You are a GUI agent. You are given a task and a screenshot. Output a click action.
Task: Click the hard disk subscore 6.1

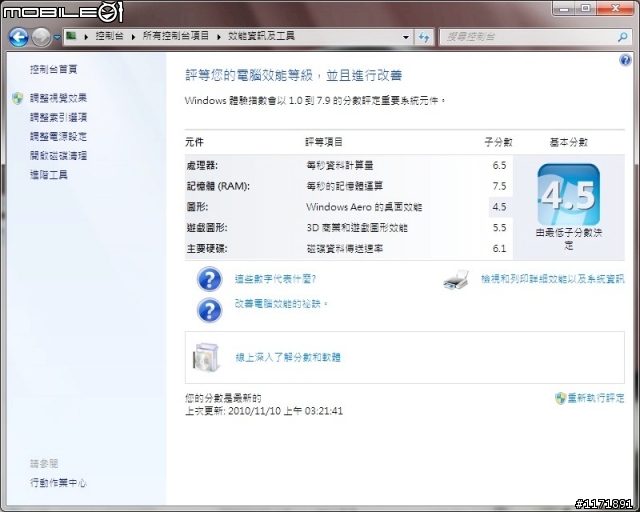click(x=499, y=249)
